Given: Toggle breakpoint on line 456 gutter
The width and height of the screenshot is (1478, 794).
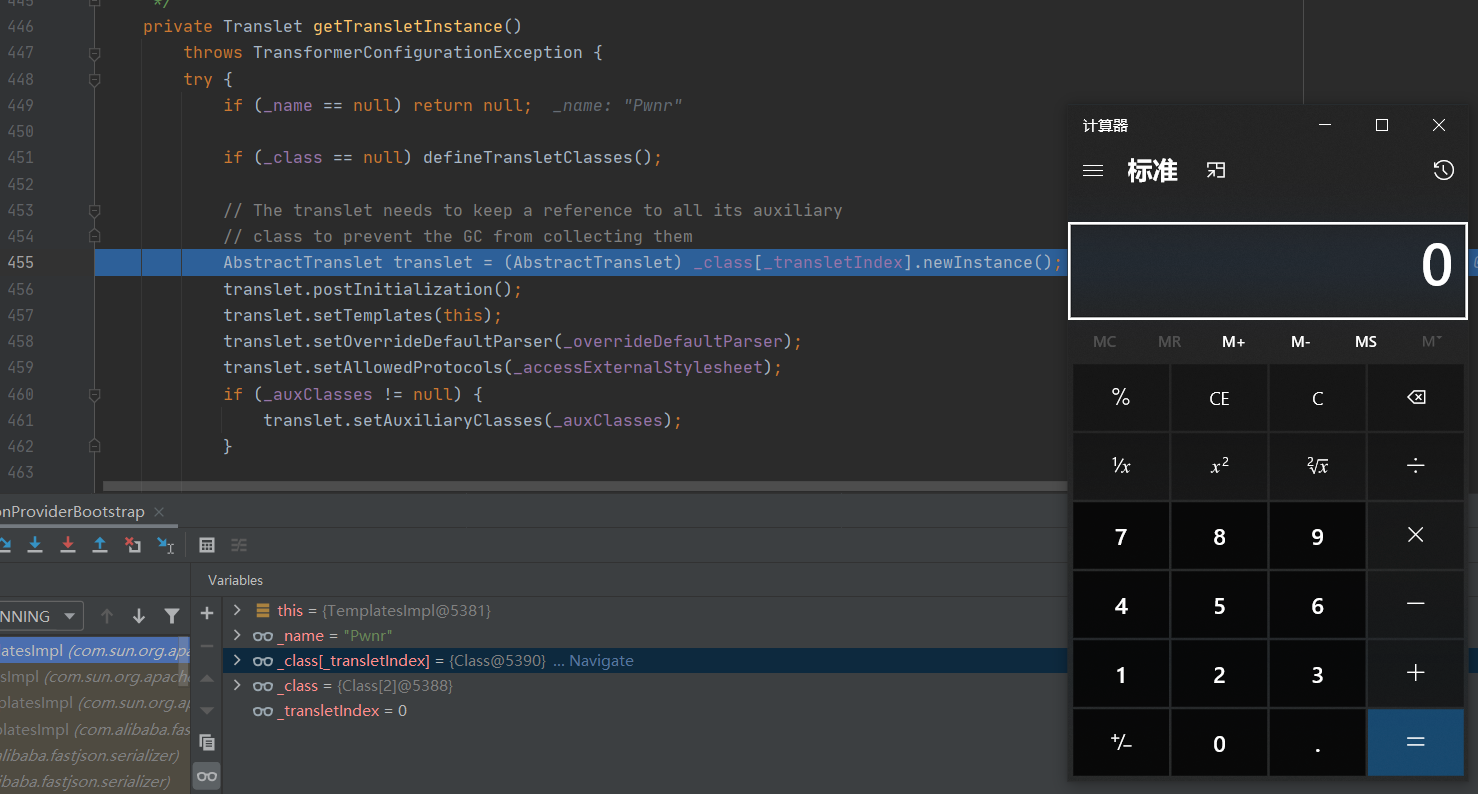Looking at the screenshot, I should coord(70,289).
